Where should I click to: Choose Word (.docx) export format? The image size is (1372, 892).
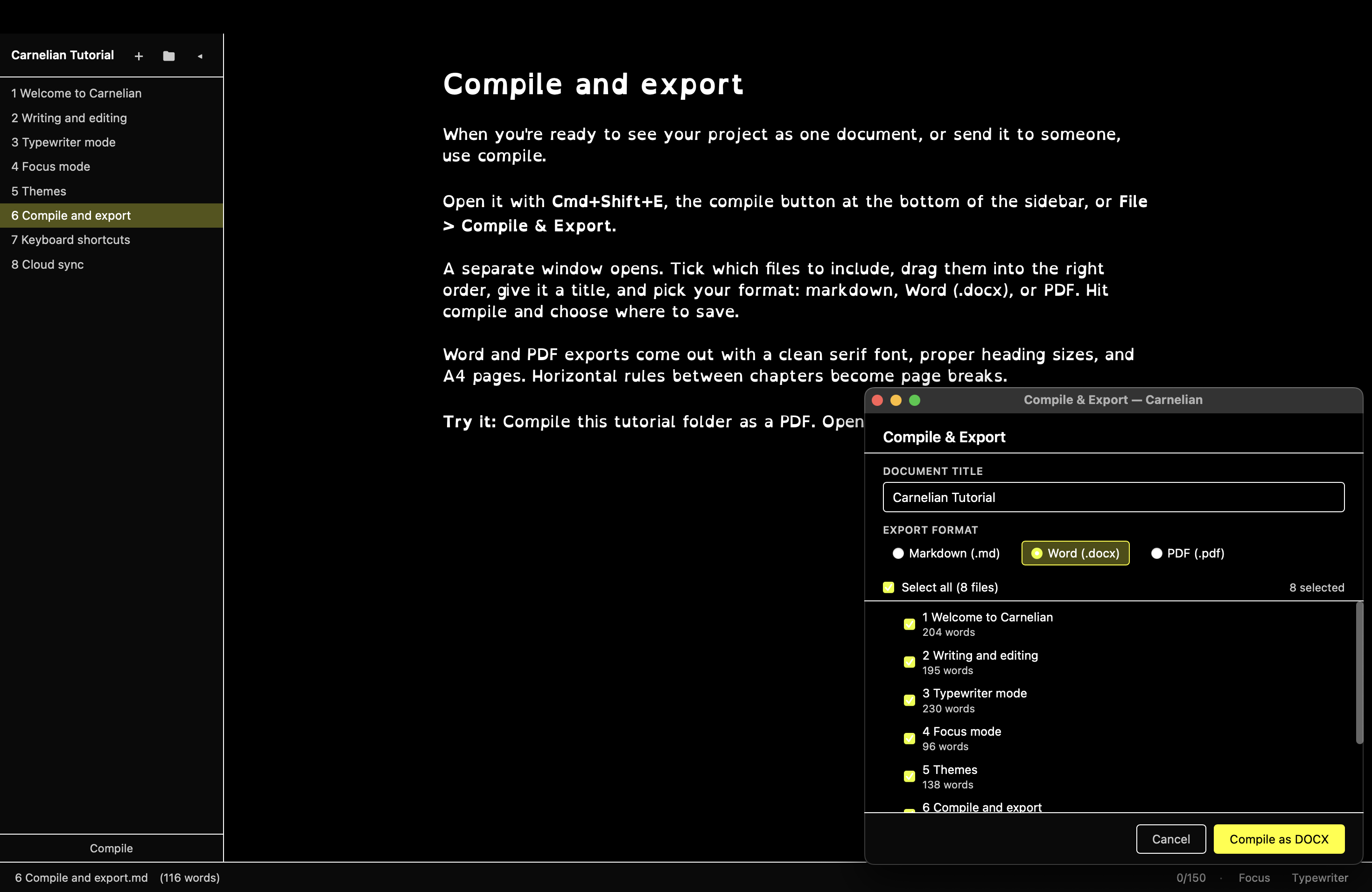click(1075, 553)
